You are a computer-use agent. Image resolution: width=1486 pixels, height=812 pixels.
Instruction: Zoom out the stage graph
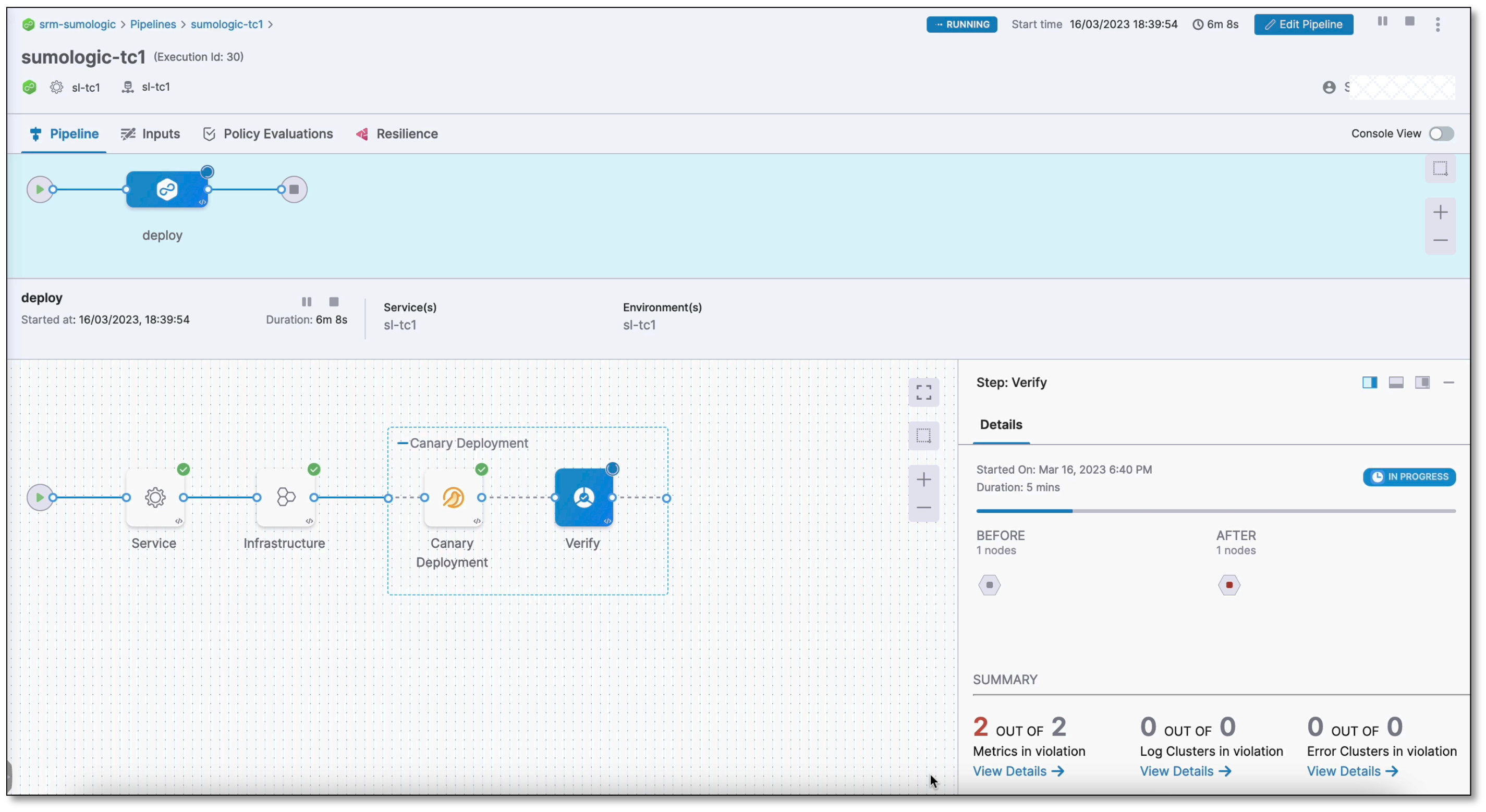pyautogui.click(x=1441, y=240)
